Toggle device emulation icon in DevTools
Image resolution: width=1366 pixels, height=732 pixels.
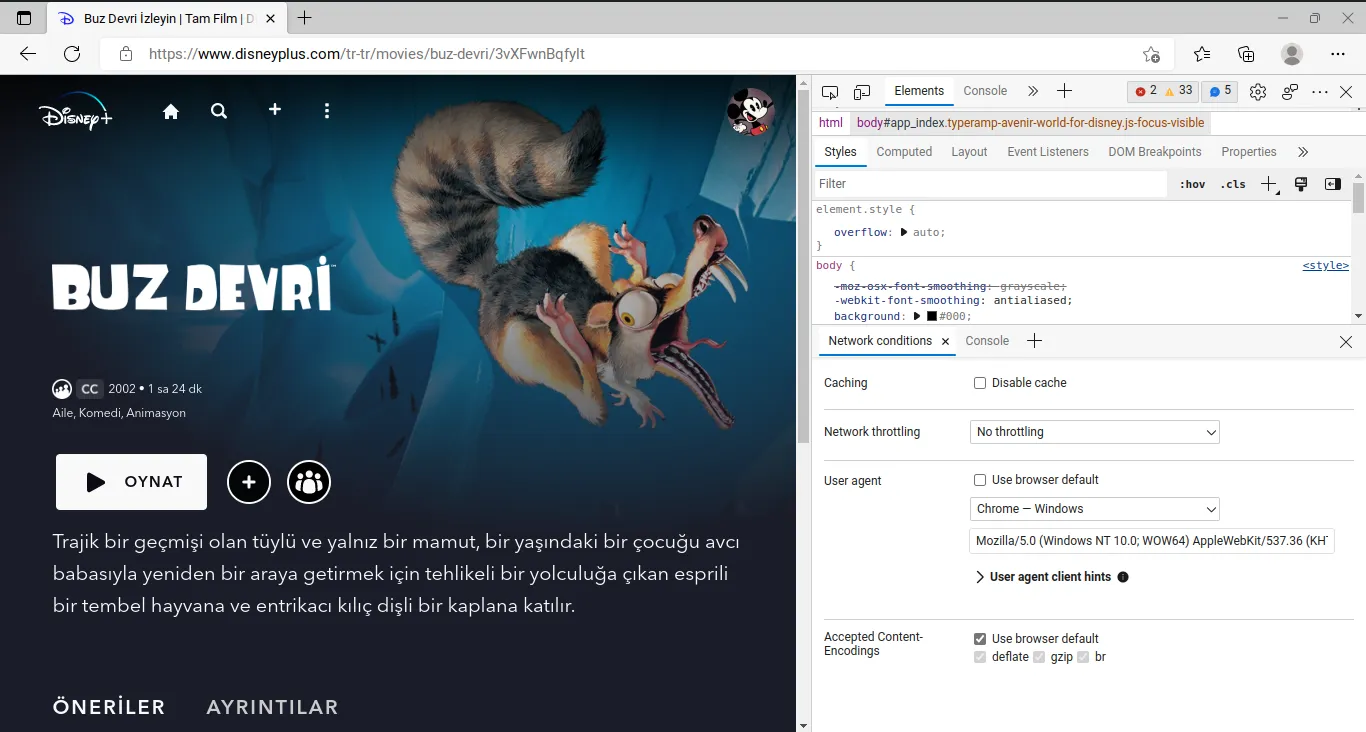point(862,92)
